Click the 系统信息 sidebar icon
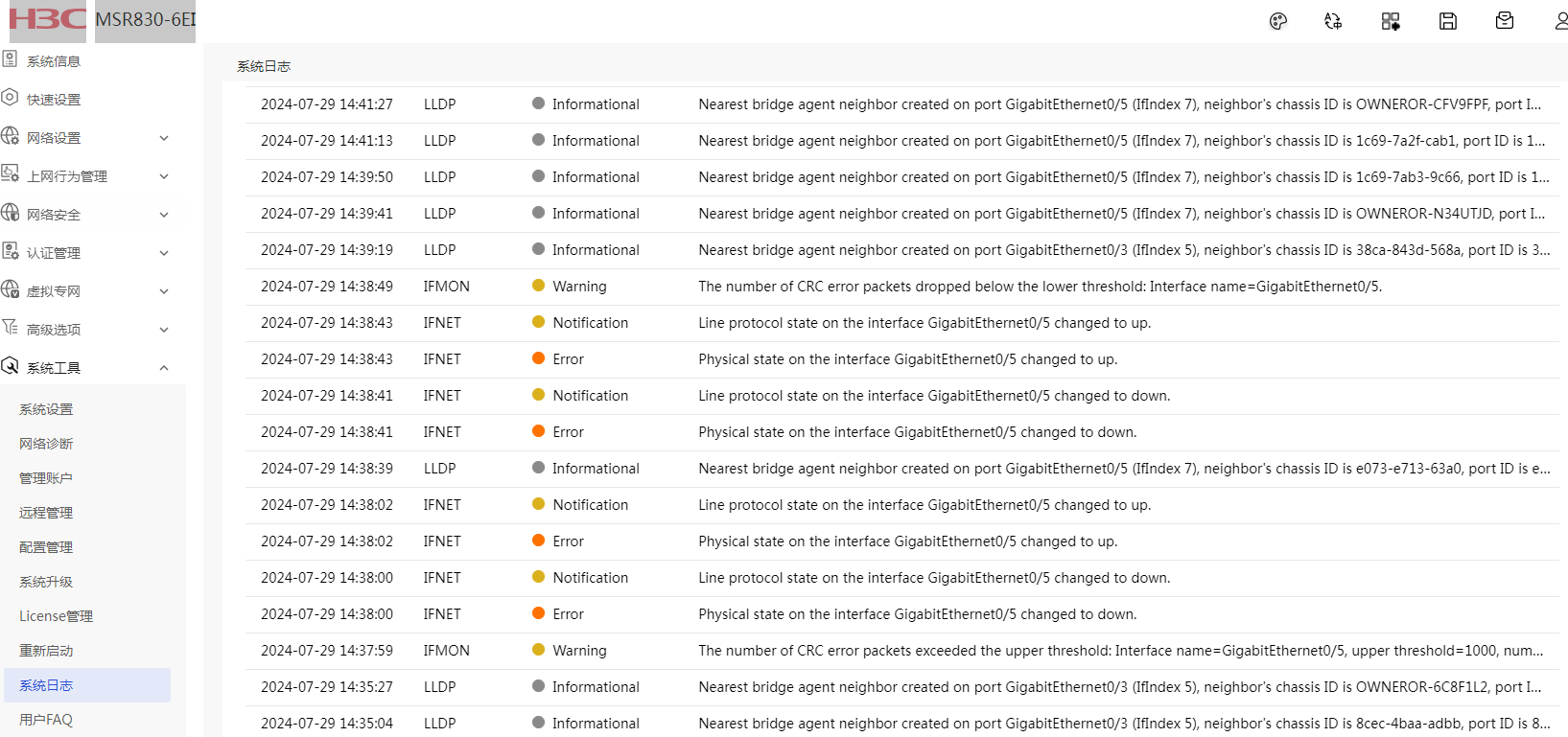 (x=11, y=59)
